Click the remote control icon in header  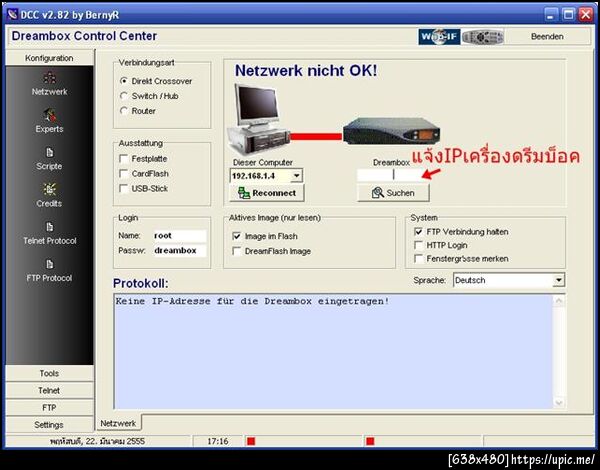tap(483, 37)
